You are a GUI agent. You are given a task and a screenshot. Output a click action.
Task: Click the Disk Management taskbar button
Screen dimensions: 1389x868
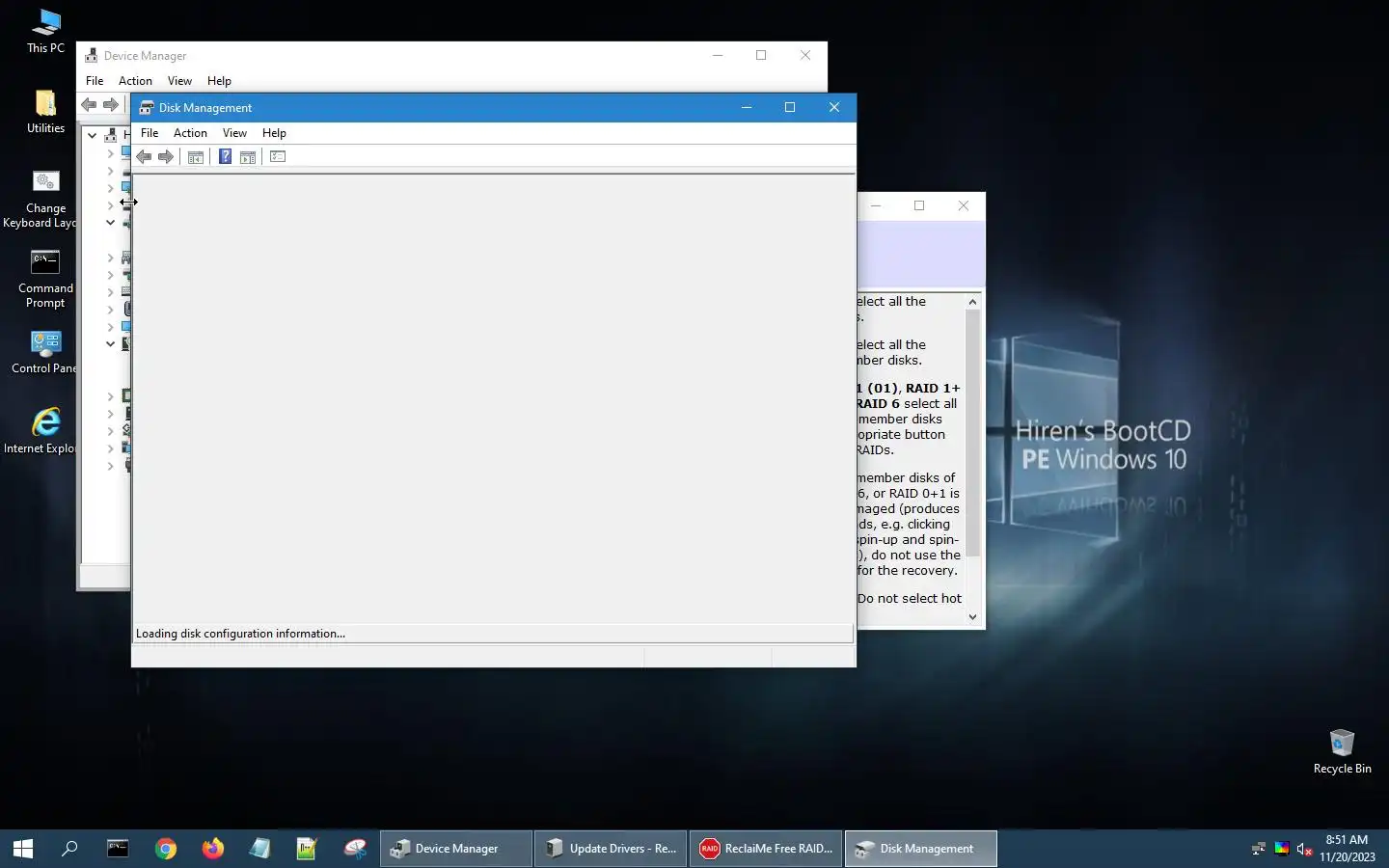(x=921, y=849)
